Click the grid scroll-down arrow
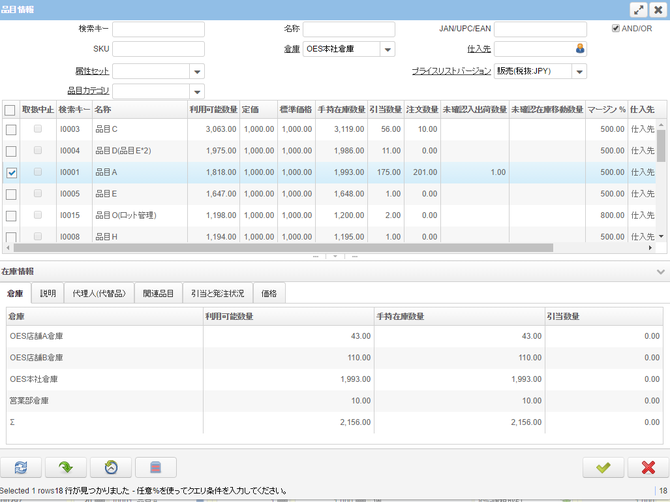The image size is (670, 502). pyautogui.click(x=661, y=236)
